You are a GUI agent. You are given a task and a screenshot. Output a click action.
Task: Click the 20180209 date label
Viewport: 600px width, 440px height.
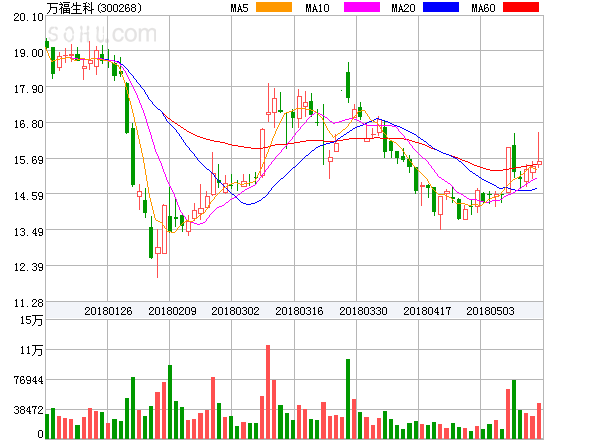coord(172,311)
